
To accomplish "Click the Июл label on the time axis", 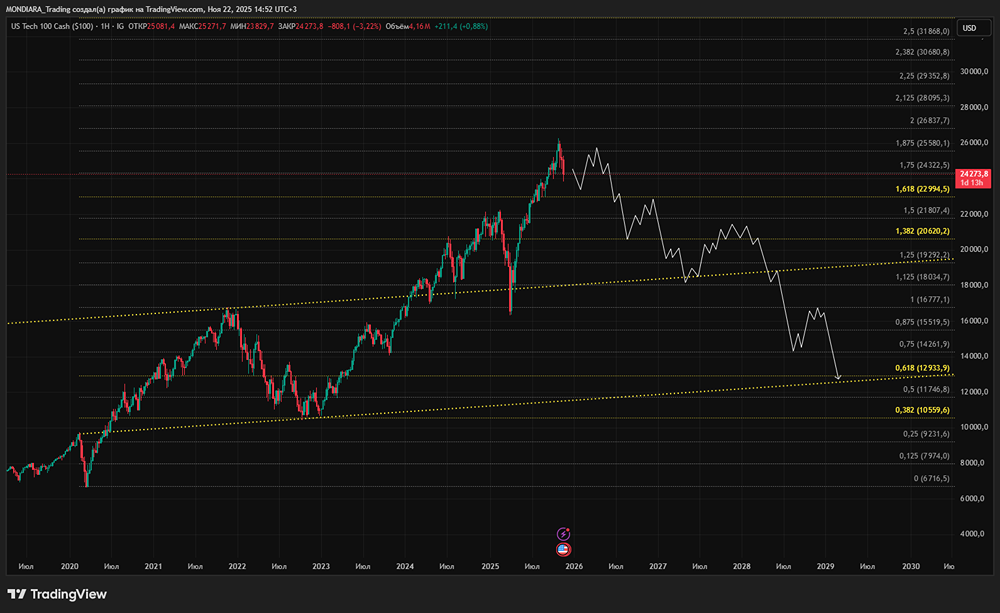I will click(25, 566).
